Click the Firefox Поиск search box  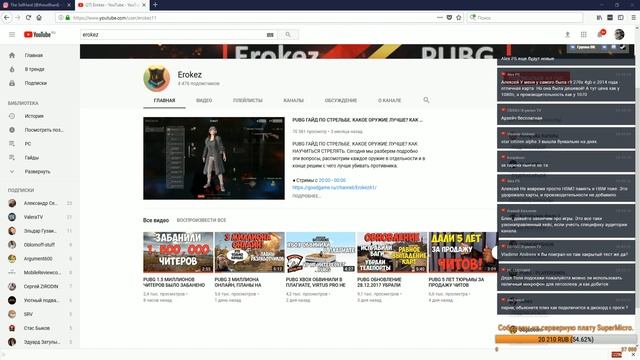coord(525,18)
